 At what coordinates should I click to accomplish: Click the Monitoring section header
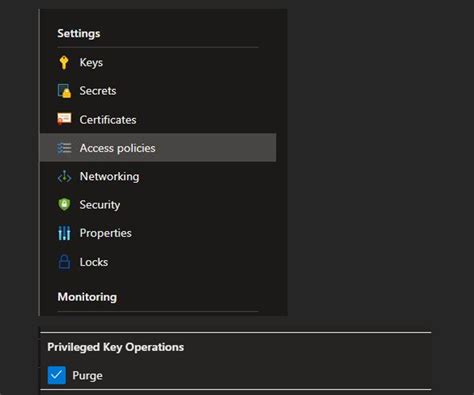coord(87,297)
